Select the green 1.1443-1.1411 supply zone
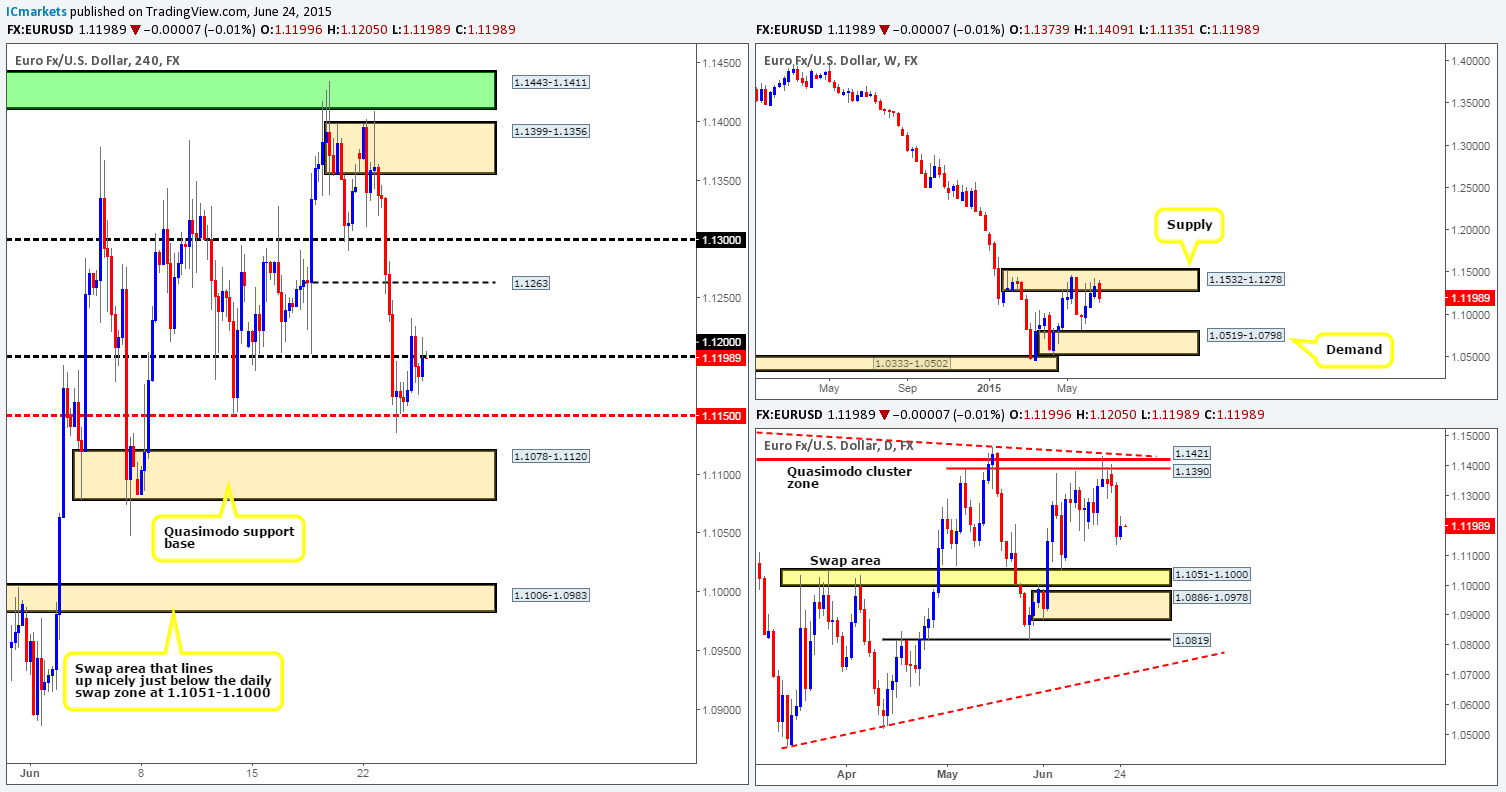Image resolution: width=1506 pixels, height=792 pixels. (250, 90)
